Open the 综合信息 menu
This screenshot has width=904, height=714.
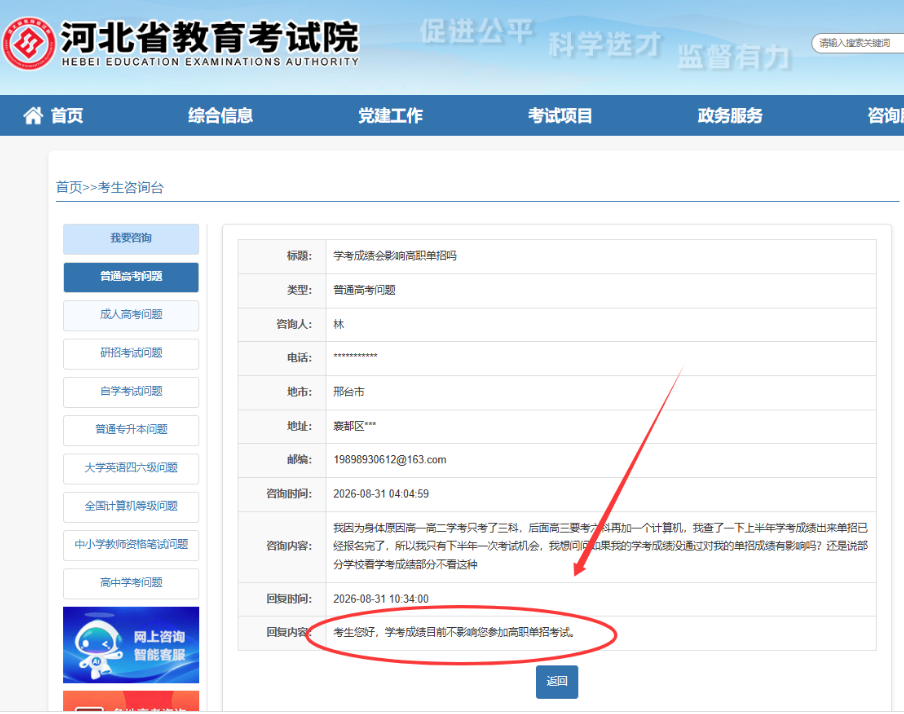220,115
